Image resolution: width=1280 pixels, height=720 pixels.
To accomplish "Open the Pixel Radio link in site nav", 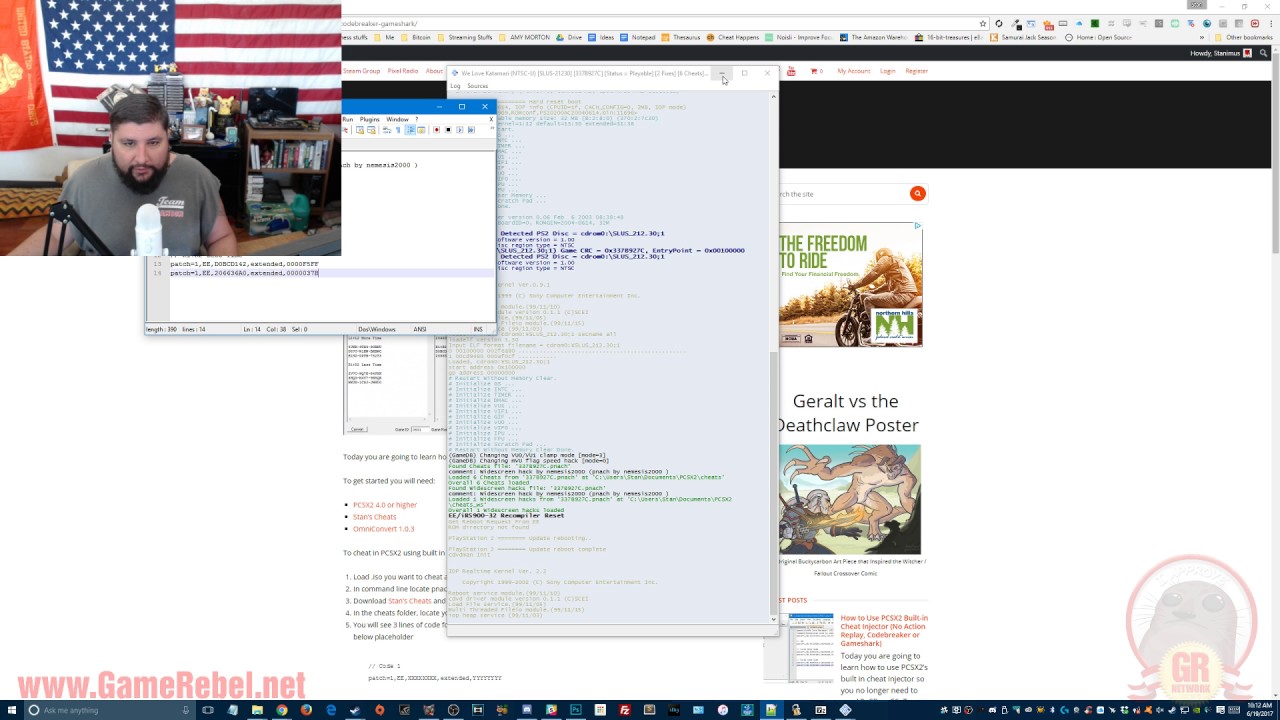I will click(403, 71).
